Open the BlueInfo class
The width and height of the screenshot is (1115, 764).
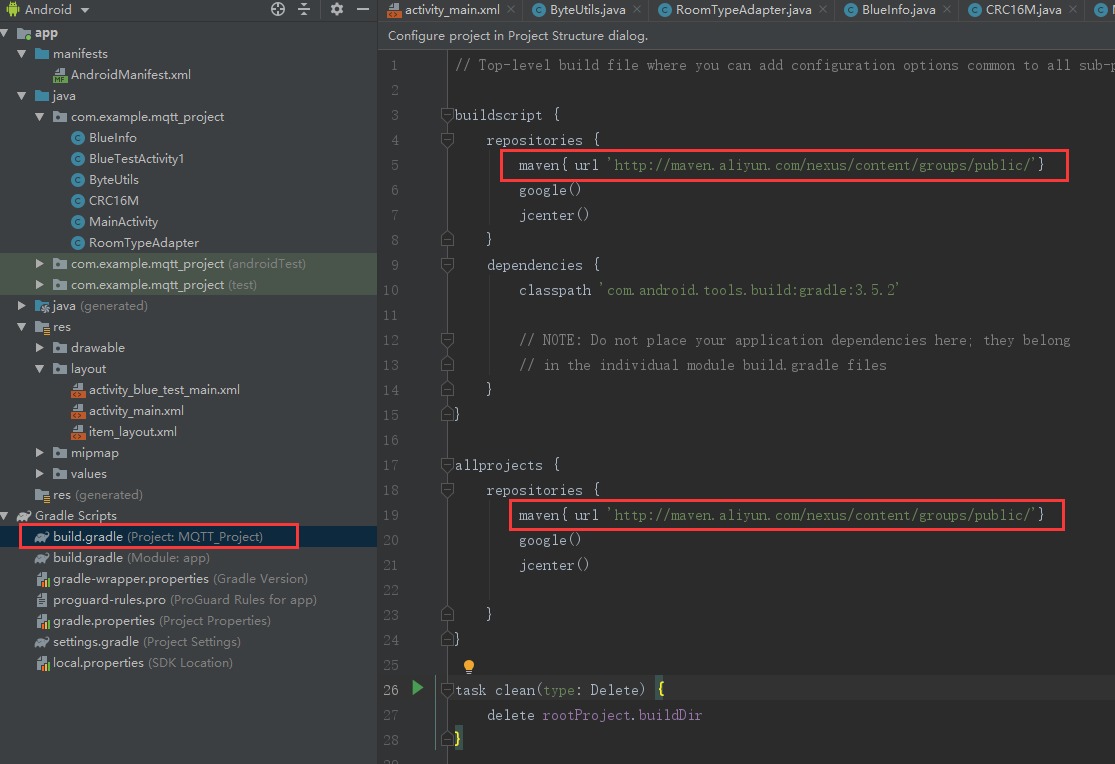coord(112,138)
